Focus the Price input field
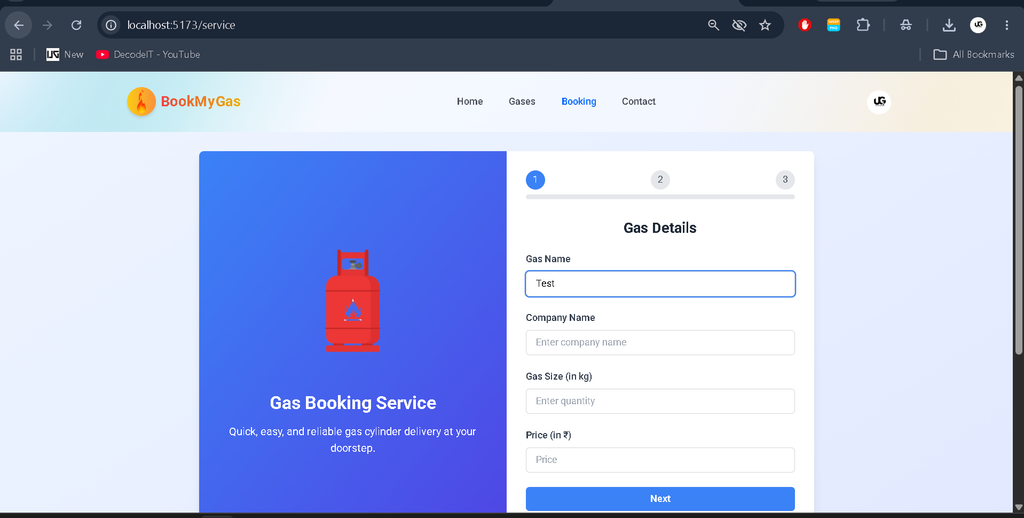1024x518 pixels. 660,460
